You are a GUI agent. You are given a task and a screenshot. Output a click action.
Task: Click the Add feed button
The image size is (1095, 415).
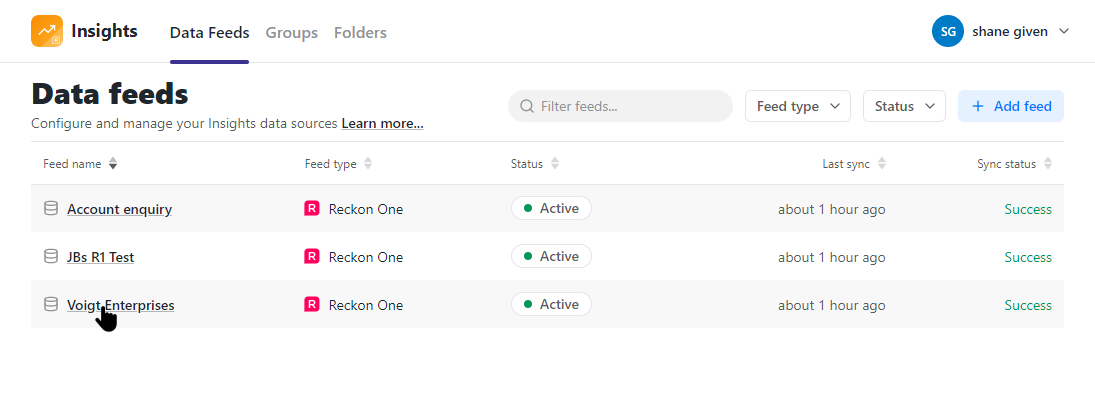[1011, 106]
